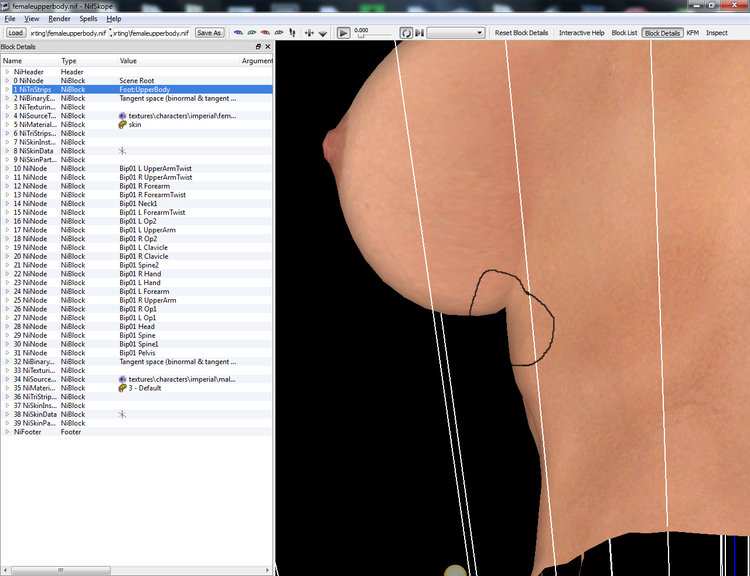Click the texture flower icon in row 4

click(x=122, y=116)
